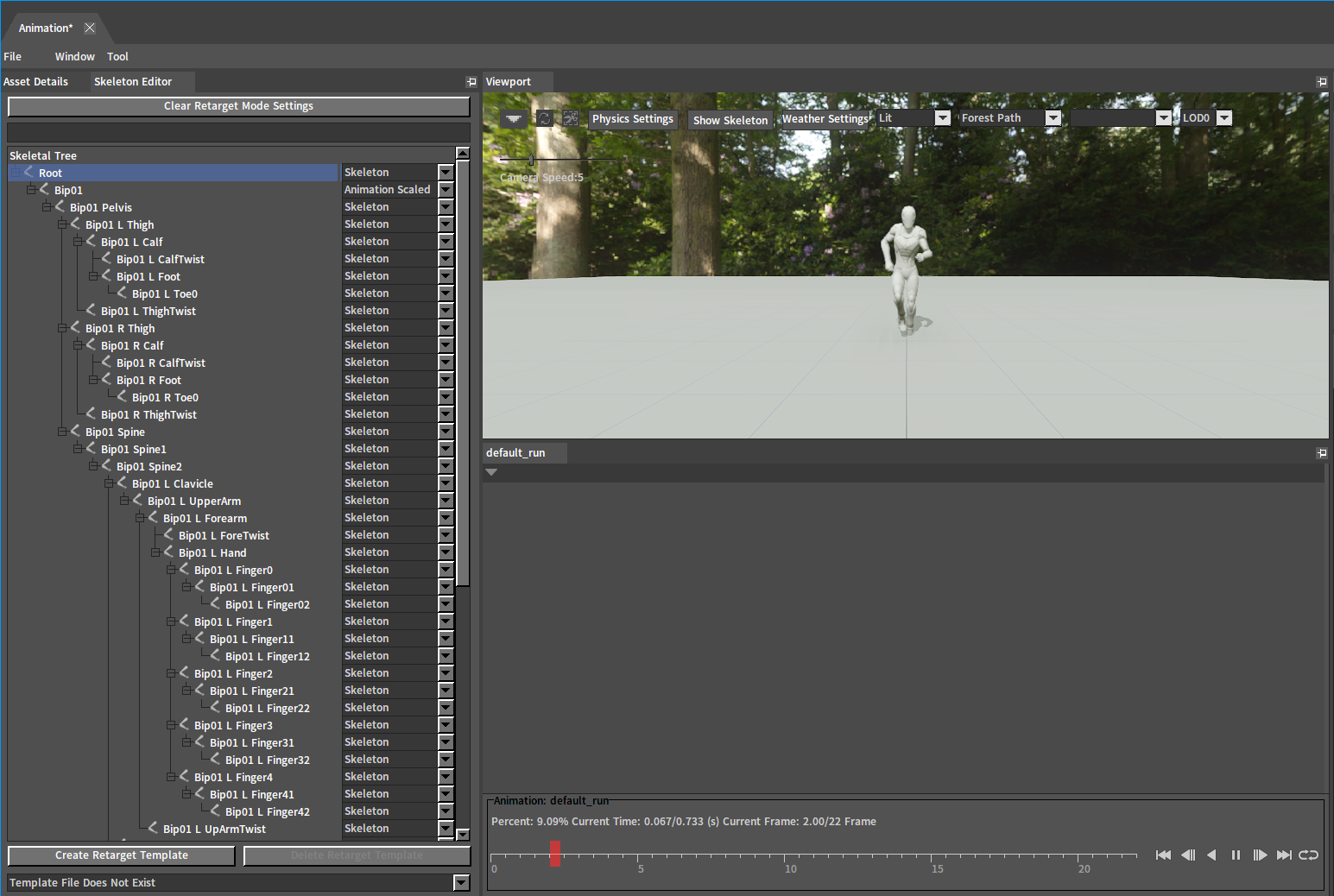Select the bone icon beside Bip01 R Calf
The height and width of the screenshot is (896, 1334).
tap(91, 344)
